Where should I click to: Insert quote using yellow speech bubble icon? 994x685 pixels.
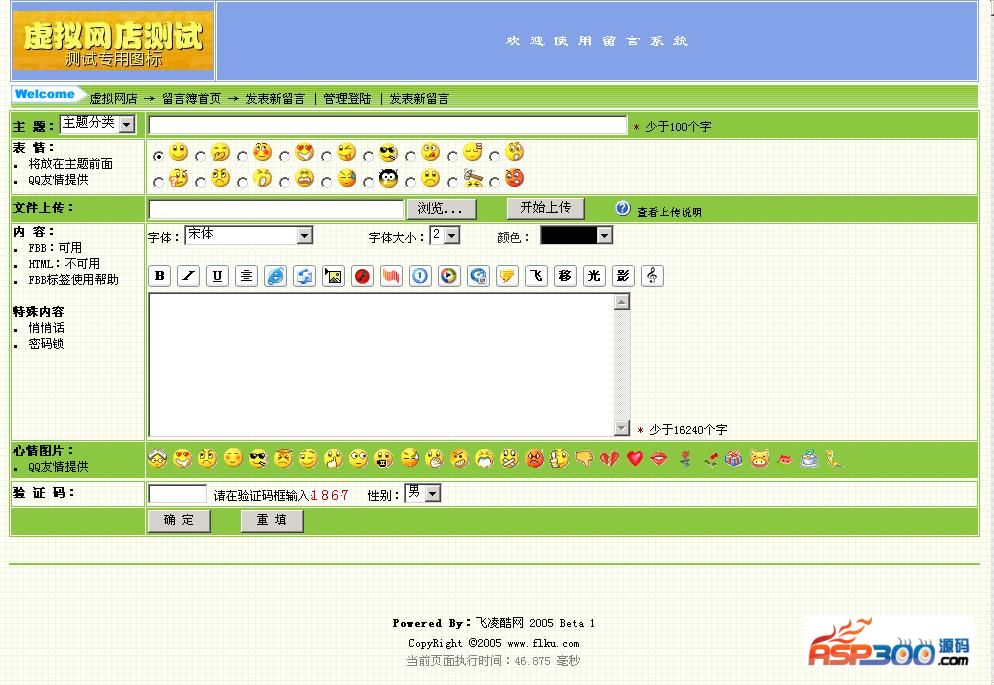[x=507, y=276]
